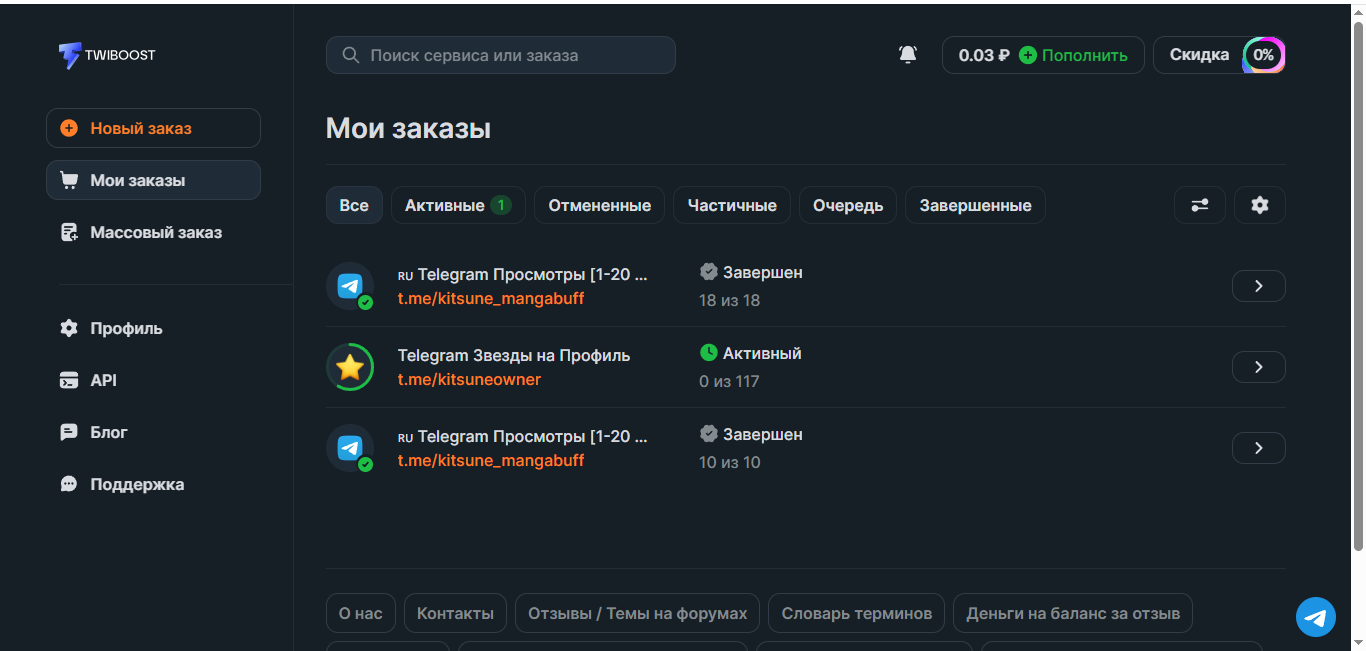This screenshot has width=1366, height=651.
Task: Expand first order with 18 из 18
Action: [1258, 286]
